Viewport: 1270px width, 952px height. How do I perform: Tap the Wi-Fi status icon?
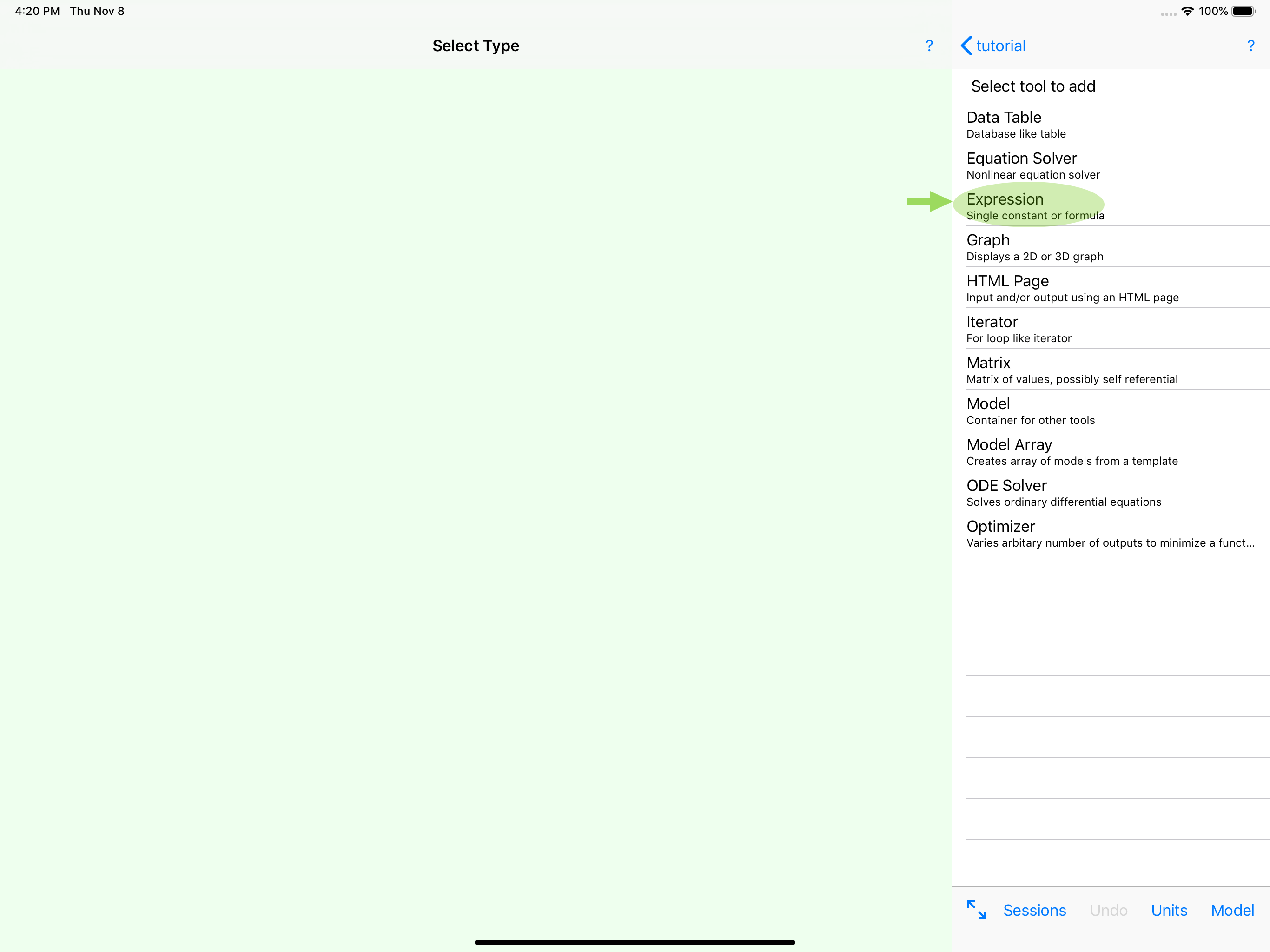click(1187, 11)
